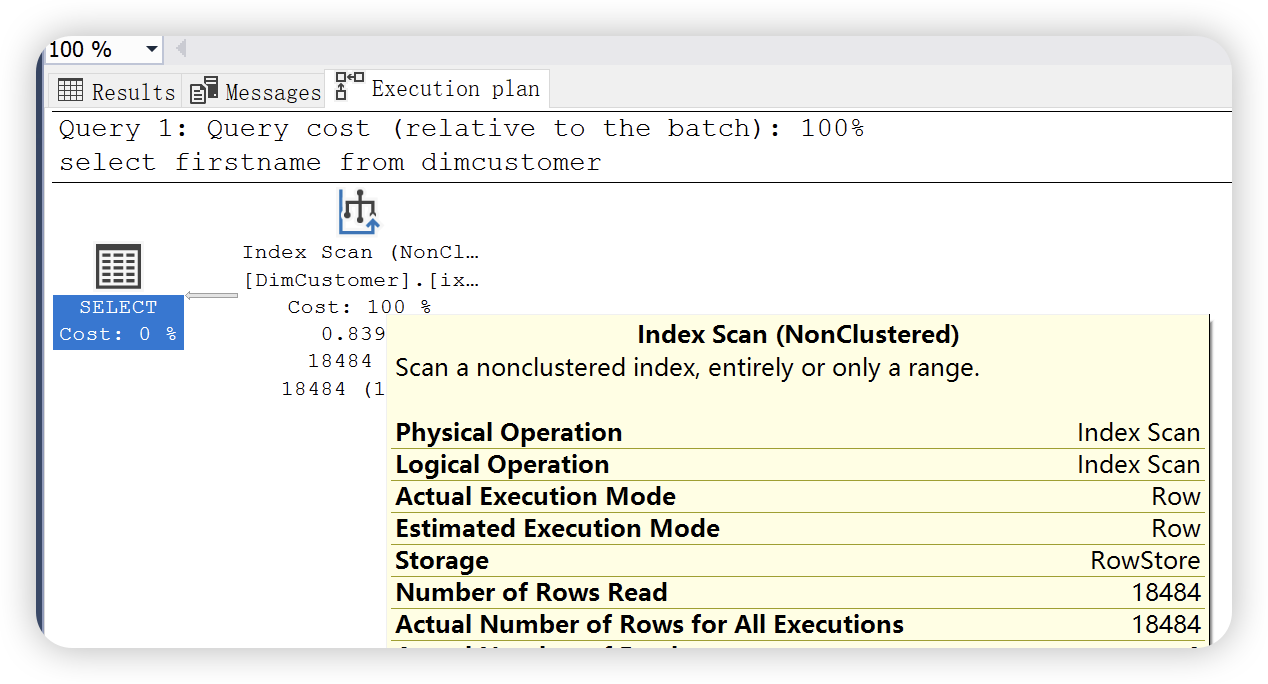Click the Estimated Execution Mode row
The image size is (1268, 684).
coord(798,529)
